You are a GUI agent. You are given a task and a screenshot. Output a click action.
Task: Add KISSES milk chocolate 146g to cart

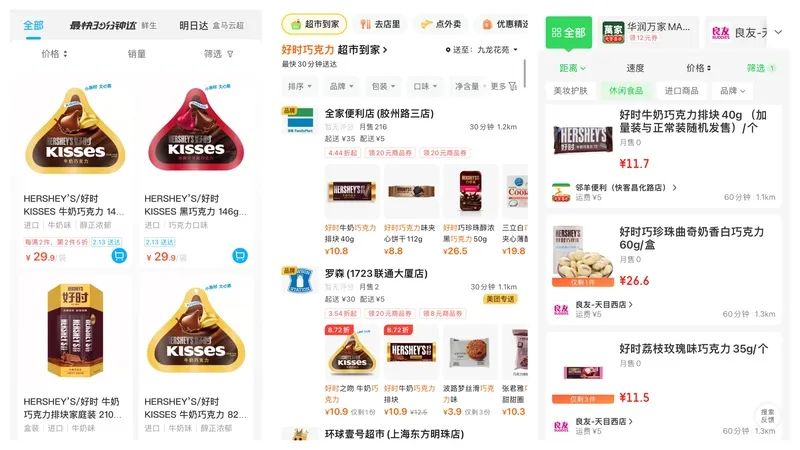point(119,256)
